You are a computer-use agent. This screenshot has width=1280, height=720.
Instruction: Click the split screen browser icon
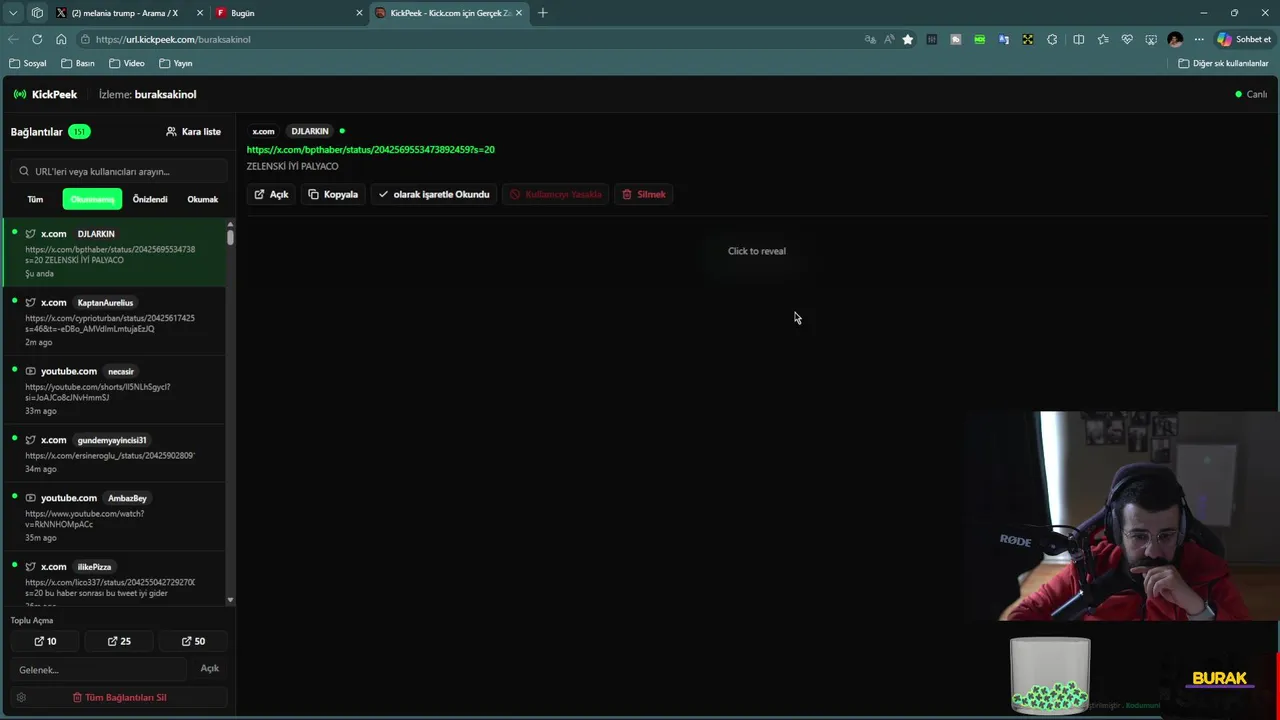tap(1078, 39)
